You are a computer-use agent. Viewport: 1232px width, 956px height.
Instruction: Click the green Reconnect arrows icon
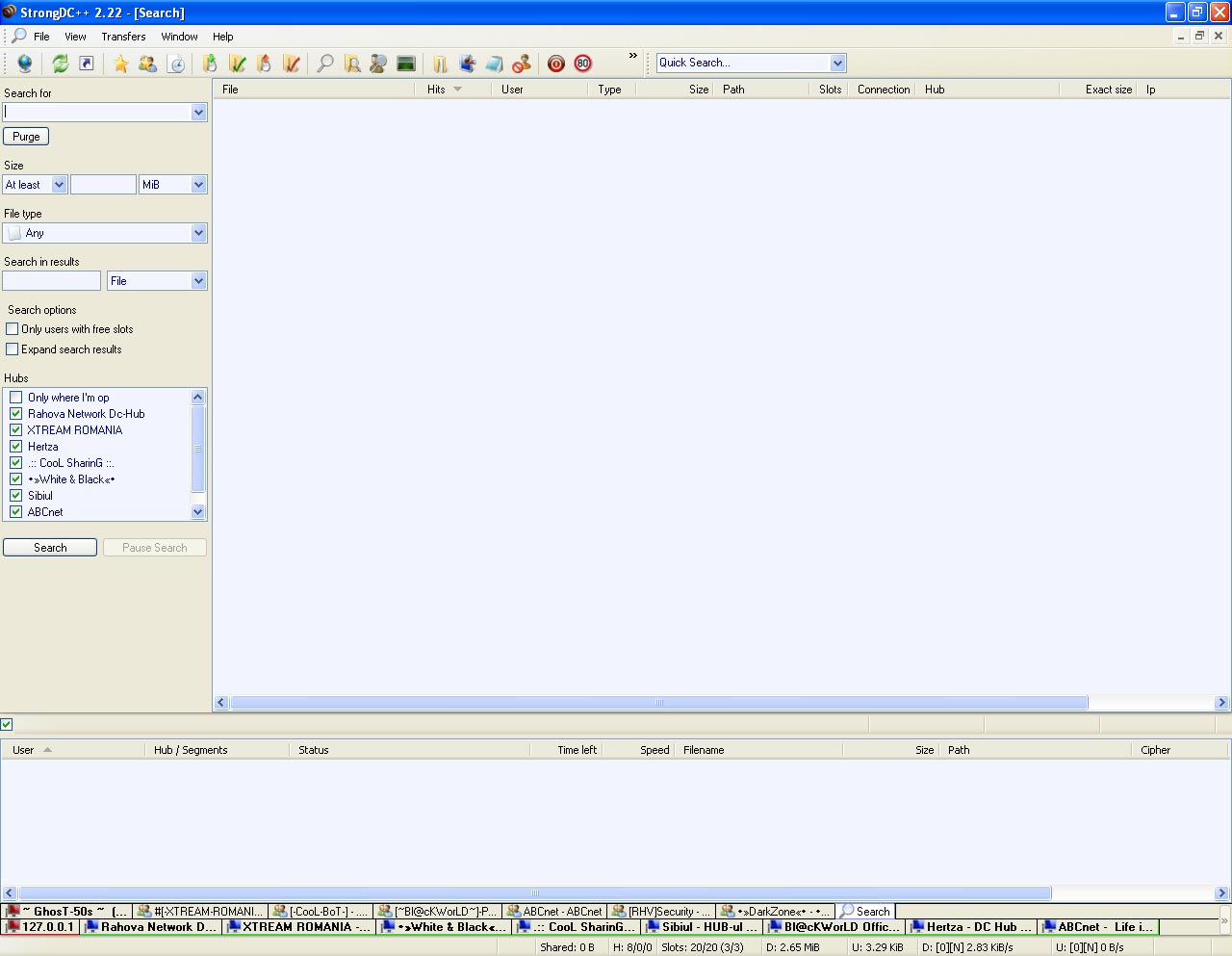(x=60, y=64)
